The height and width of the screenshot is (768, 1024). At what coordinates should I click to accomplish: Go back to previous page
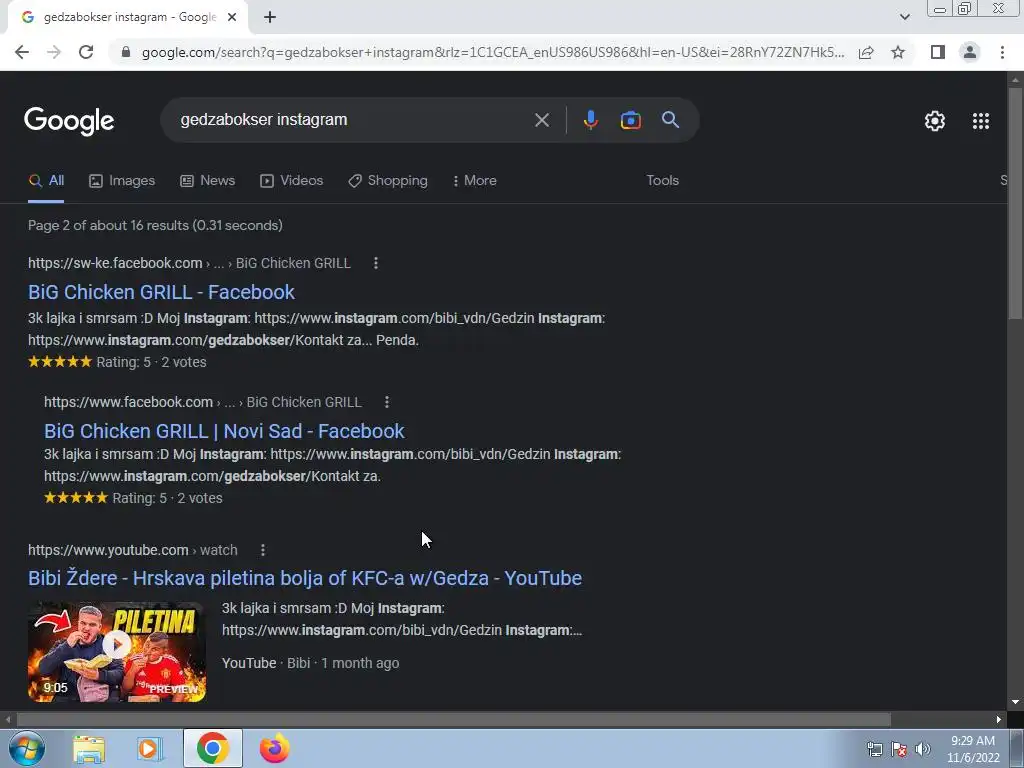point(22,52)
